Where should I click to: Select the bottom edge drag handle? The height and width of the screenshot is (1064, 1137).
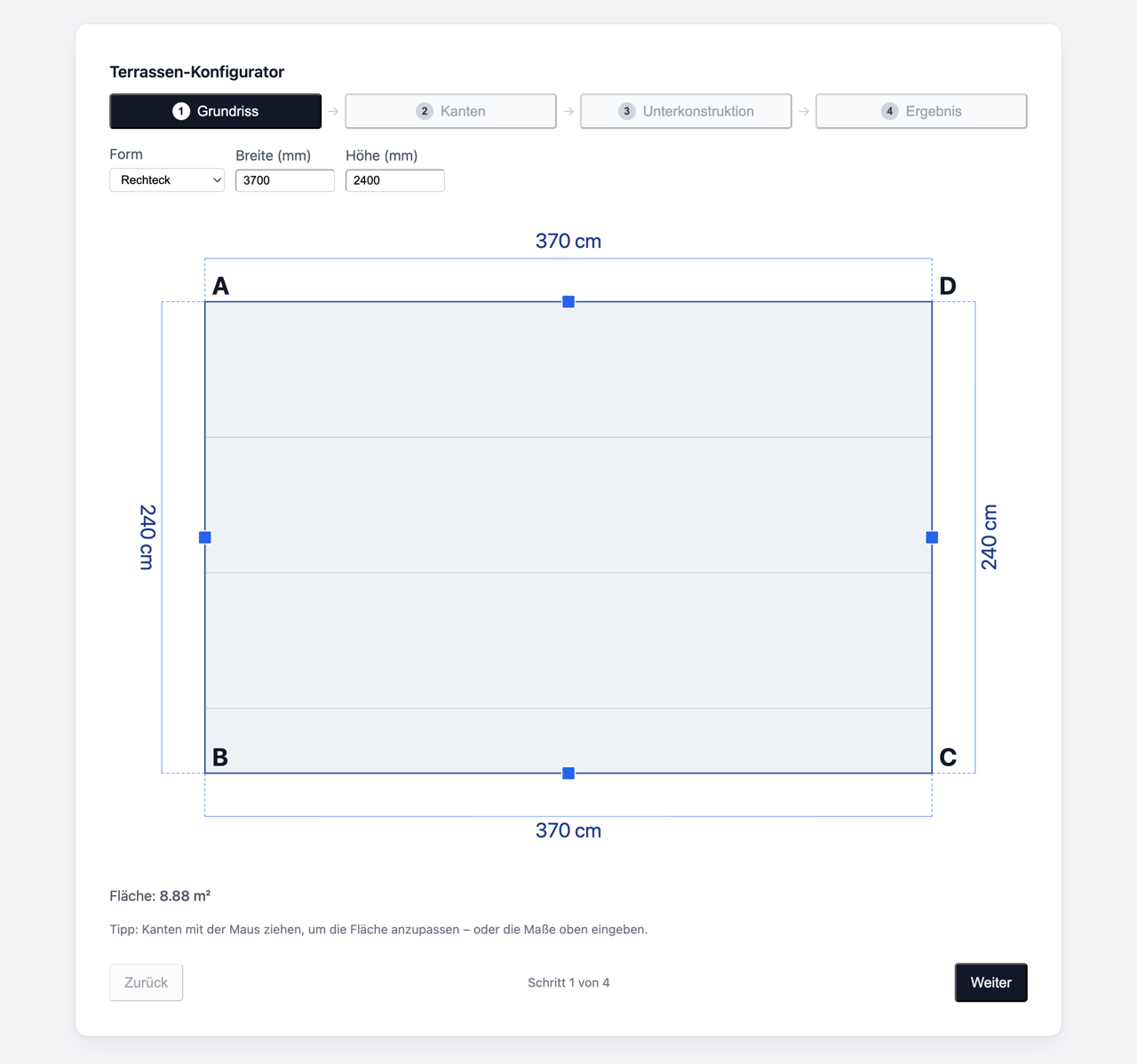[x=568, y=774]
